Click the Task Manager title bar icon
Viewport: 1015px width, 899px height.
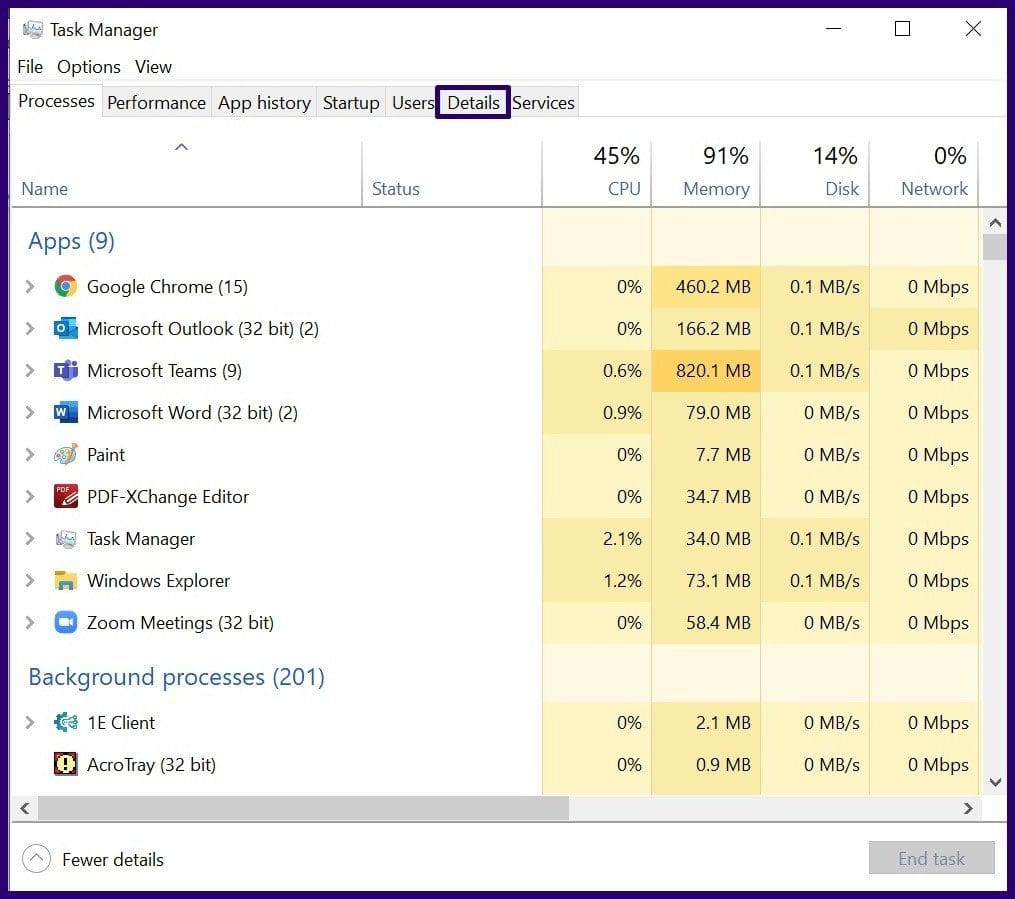(32, 30)
